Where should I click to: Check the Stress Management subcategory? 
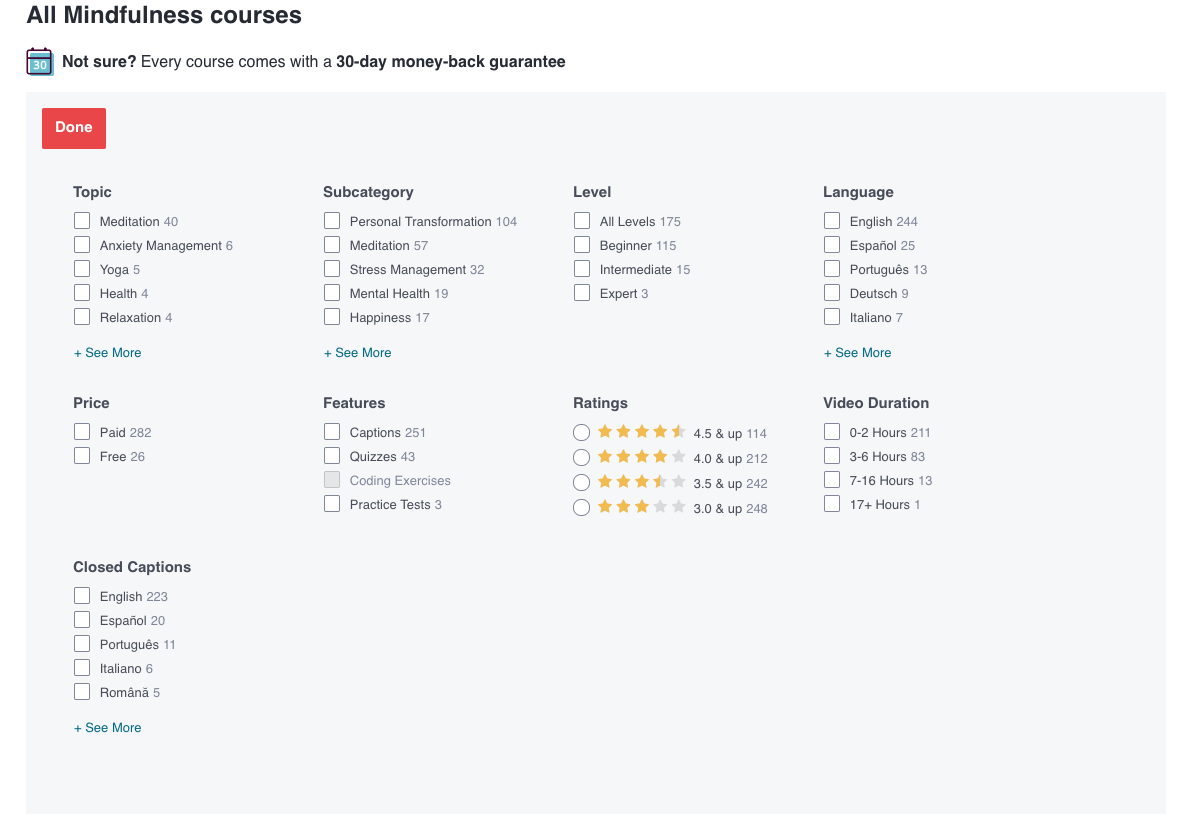click(331, 268)
